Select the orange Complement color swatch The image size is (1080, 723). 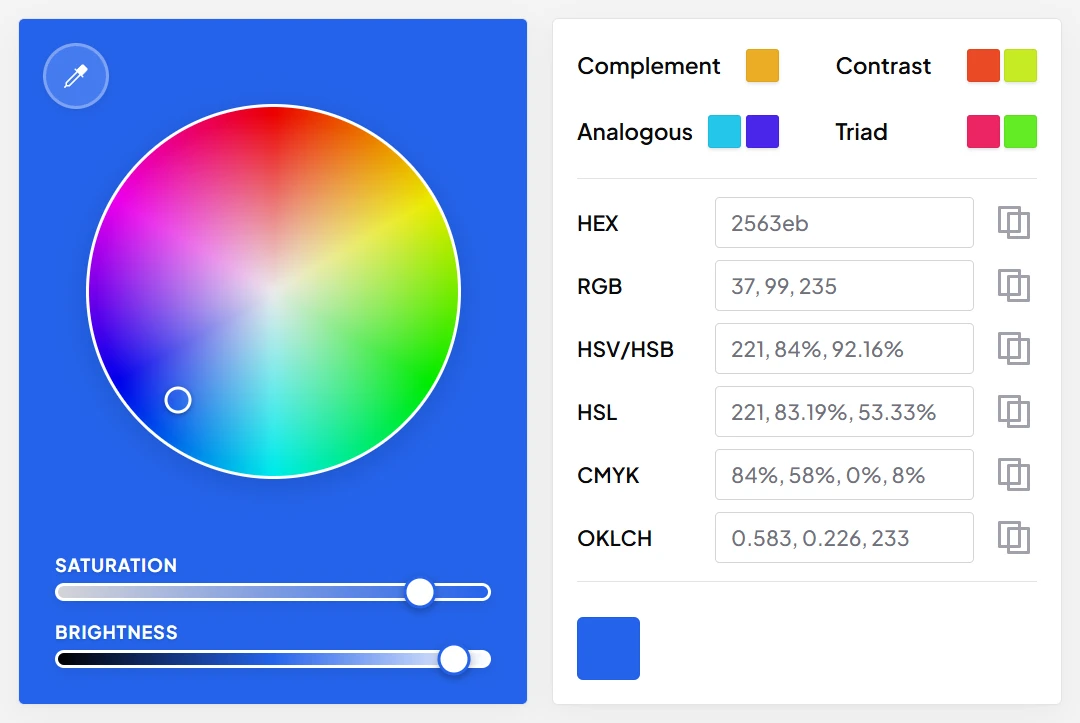pos(762,65)
